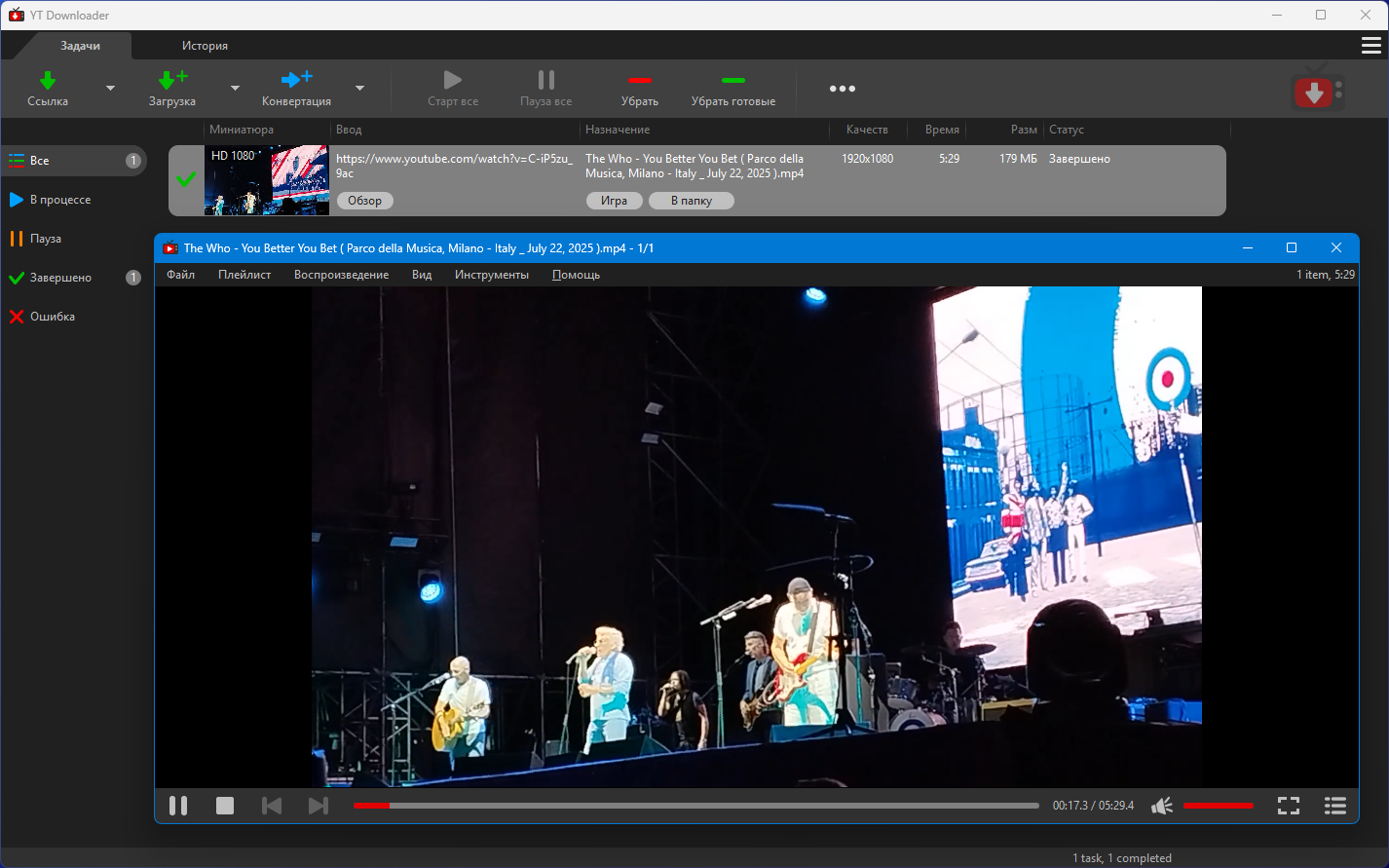Open the Ссылка dropdown arrow
Screen dimensions: 1389x868
click(110, 89)
